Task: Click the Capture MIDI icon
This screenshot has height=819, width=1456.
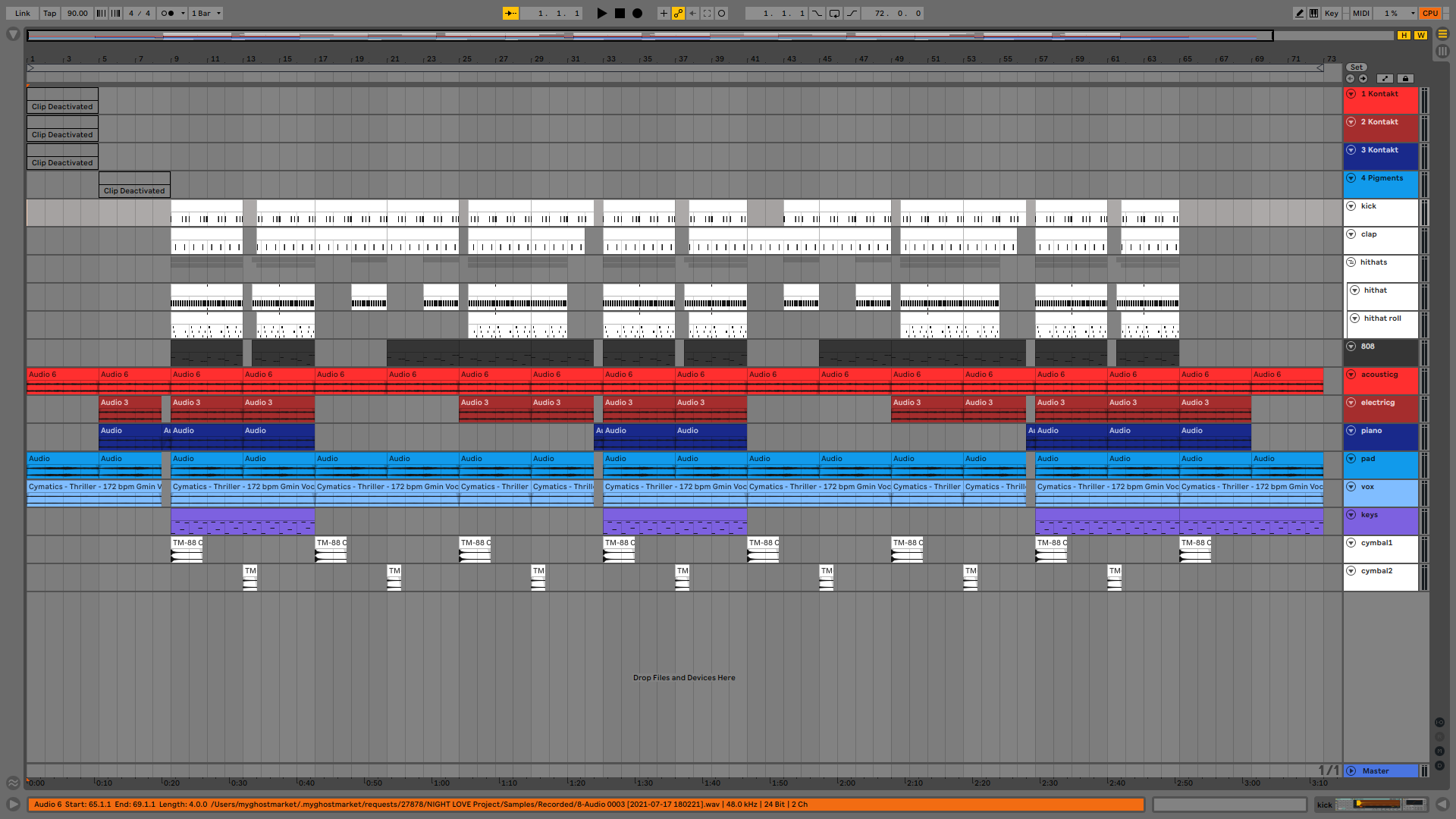Action: coord(707,13)
